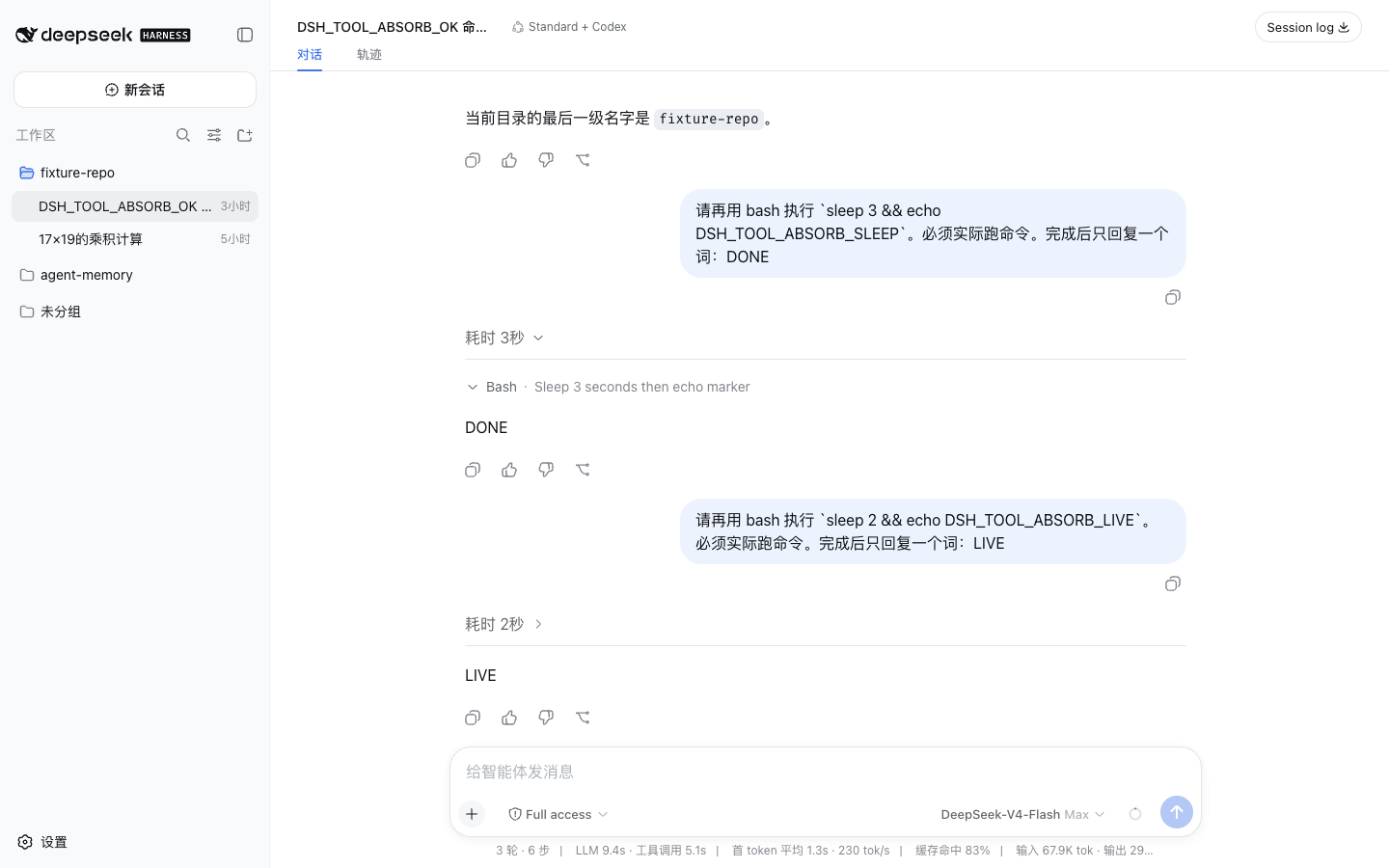Click the 缓存命中 83% status entry

(952, 851)
